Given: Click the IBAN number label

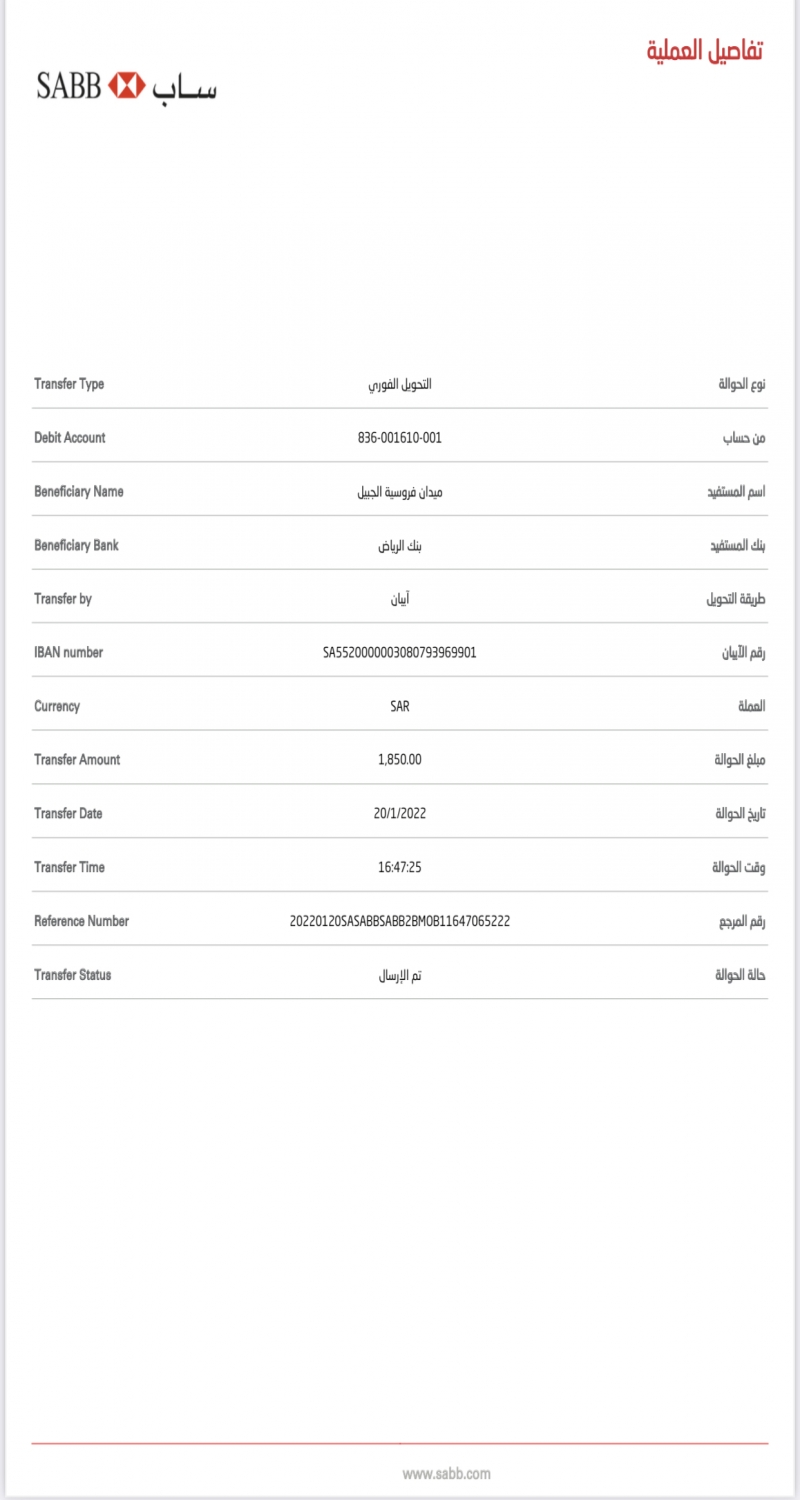Looking at the screenshot, I should 69,652.
